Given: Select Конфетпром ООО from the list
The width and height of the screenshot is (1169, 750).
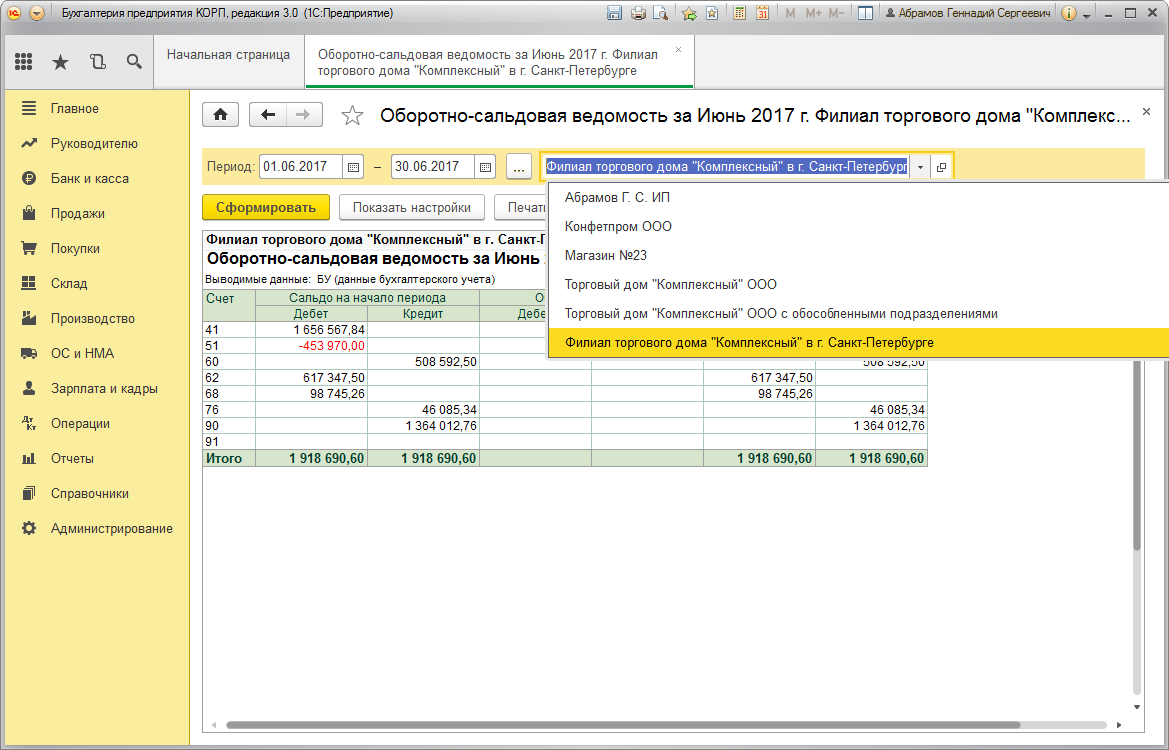Looking at the screenshot, I should [859, 227].
